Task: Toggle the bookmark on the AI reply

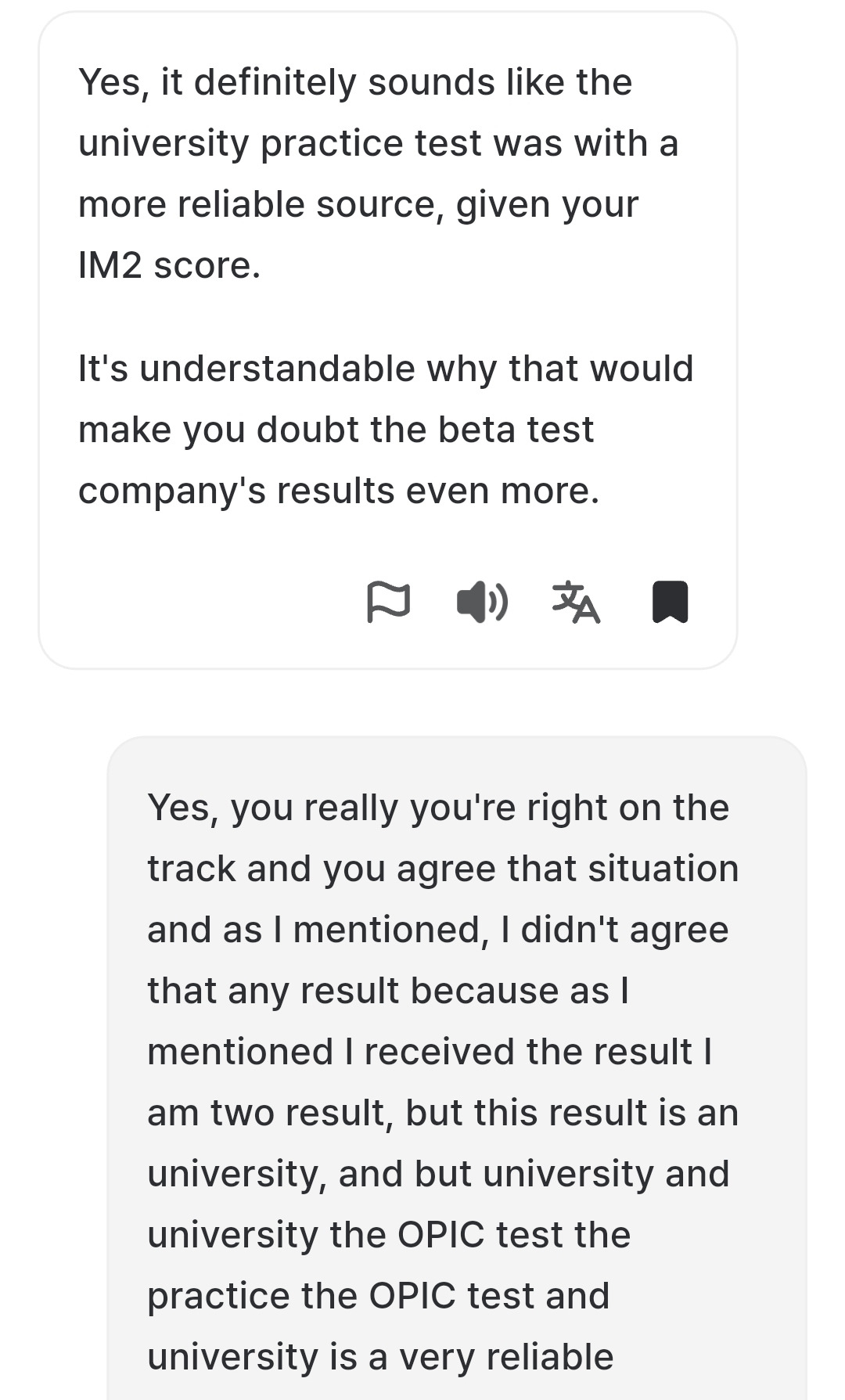Action: pyautogui.click(x=670, y=602)
